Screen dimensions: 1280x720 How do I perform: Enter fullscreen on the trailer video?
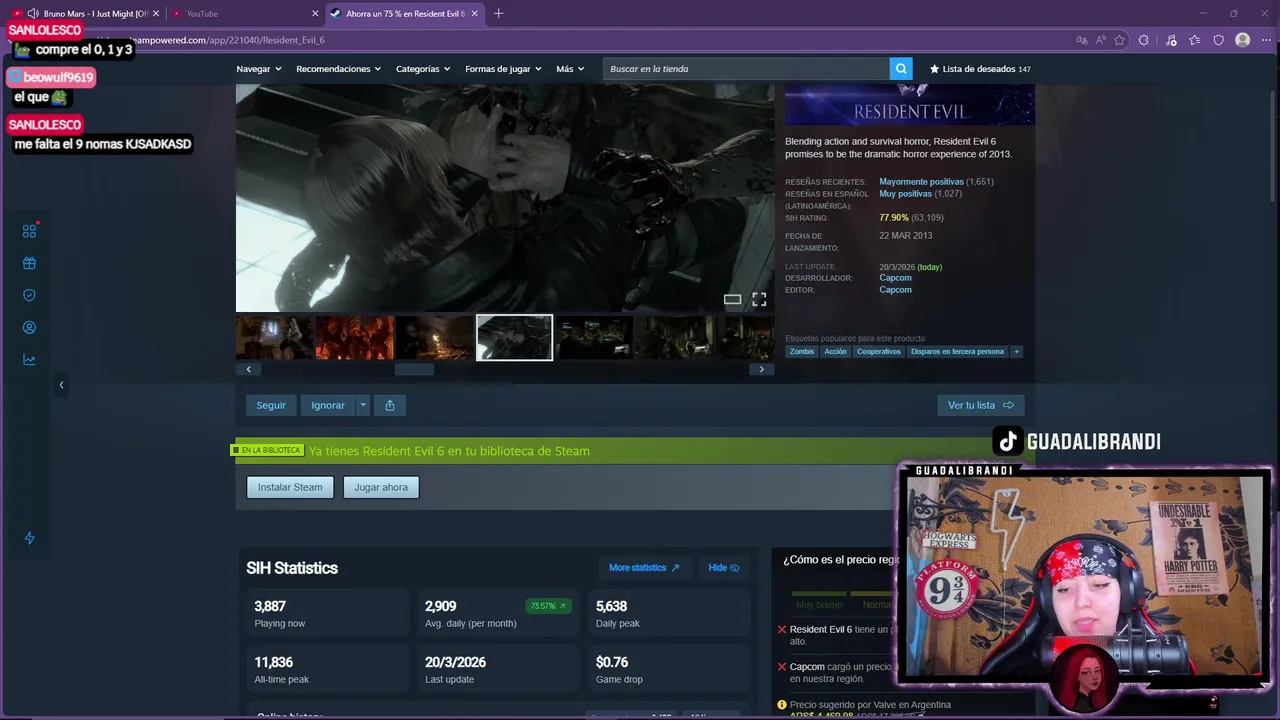click(x=759, y=299)
